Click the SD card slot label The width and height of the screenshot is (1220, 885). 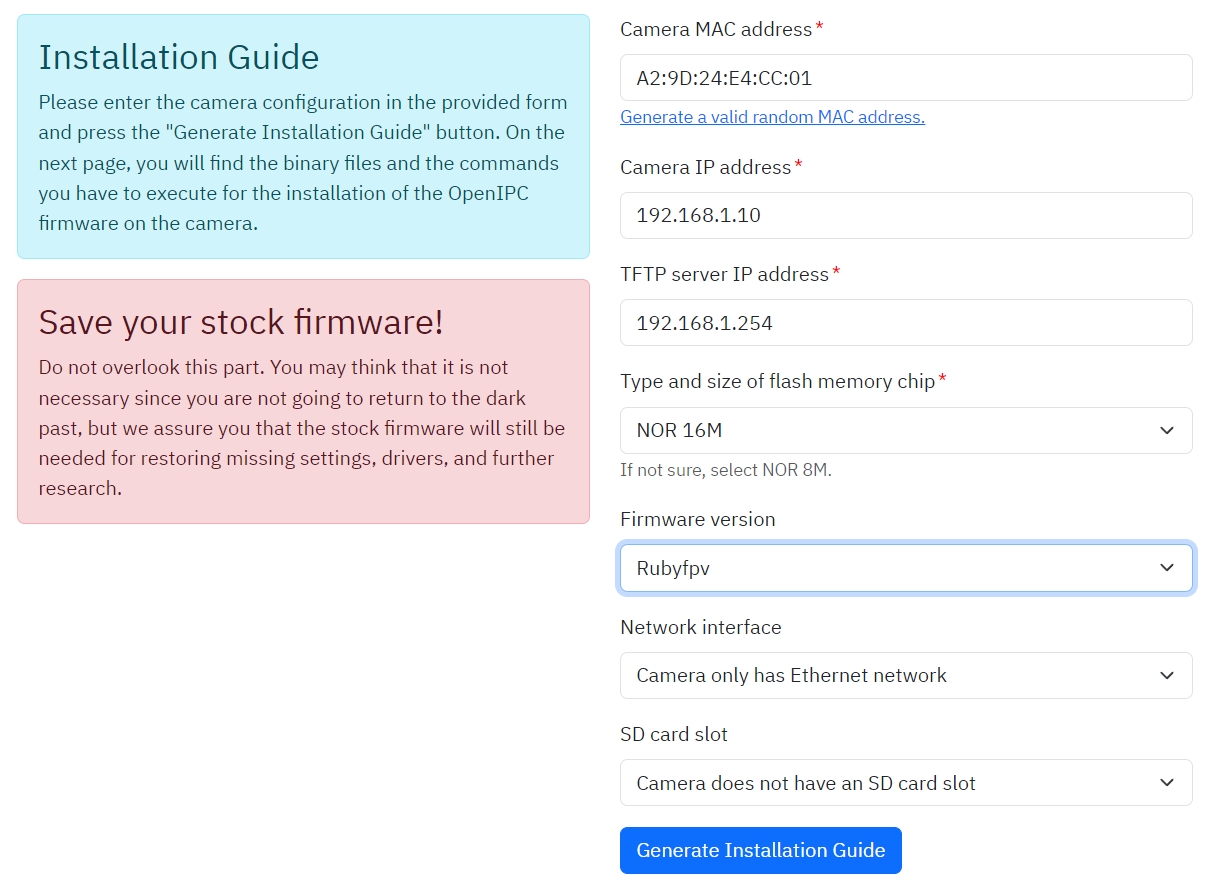pyautogui.click(x=674, y=734)
